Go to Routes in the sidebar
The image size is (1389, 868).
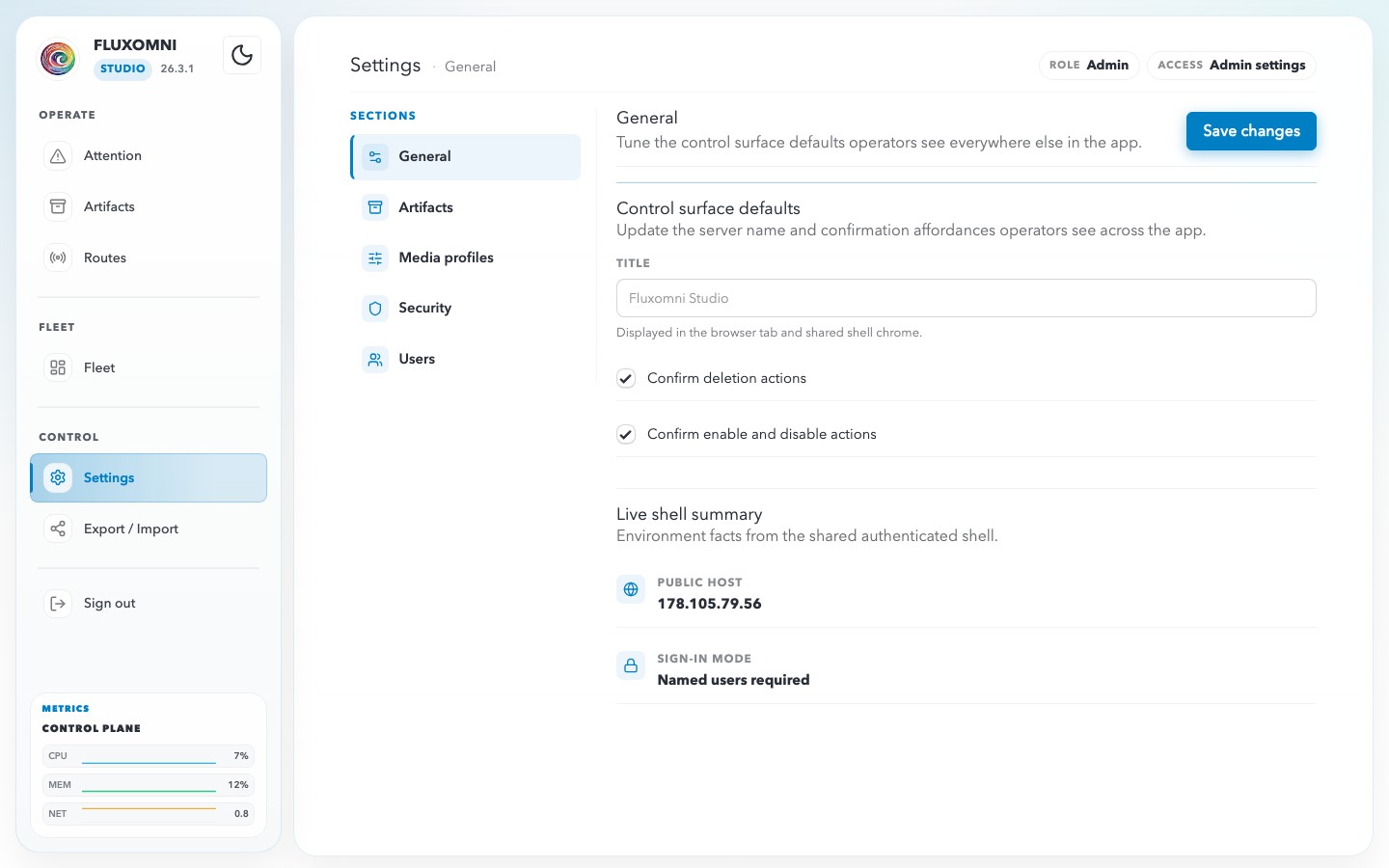point(149,258)
